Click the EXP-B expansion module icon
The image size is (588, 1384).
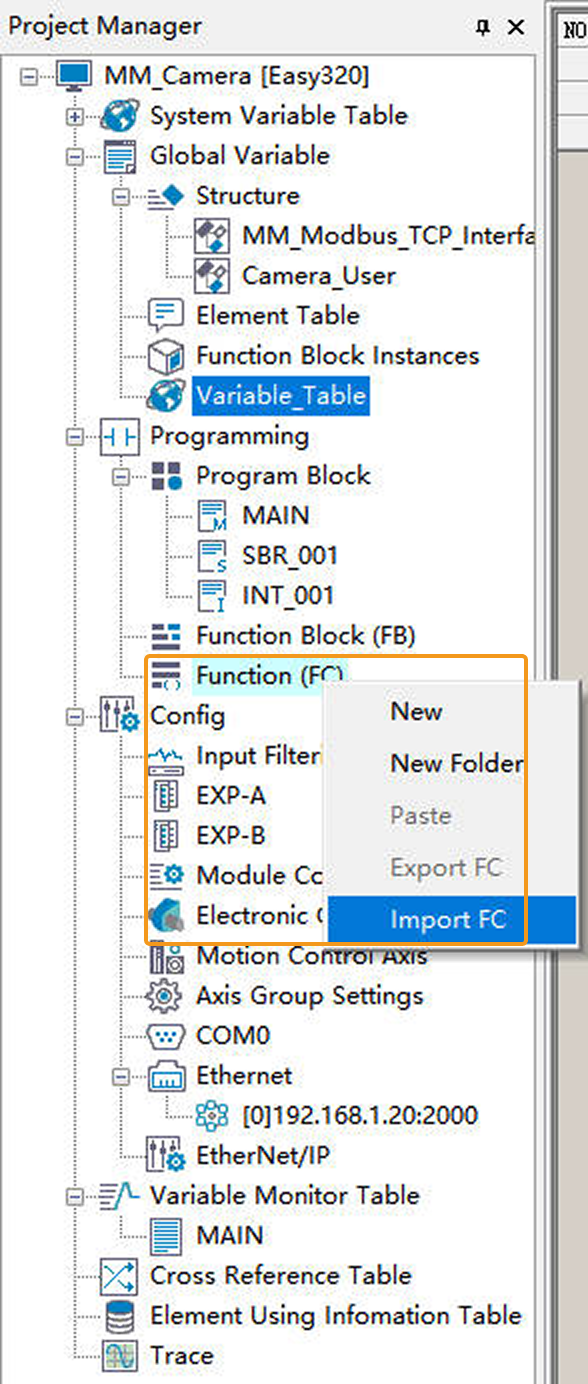coord(166,836)
